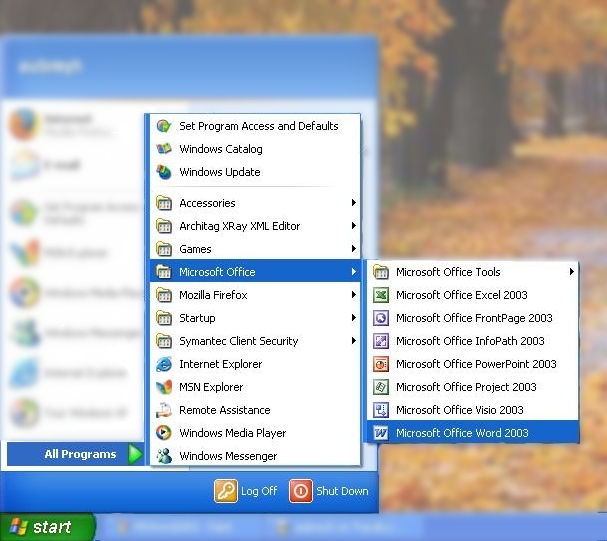Select Remote Assistance text

pos(225,410)
